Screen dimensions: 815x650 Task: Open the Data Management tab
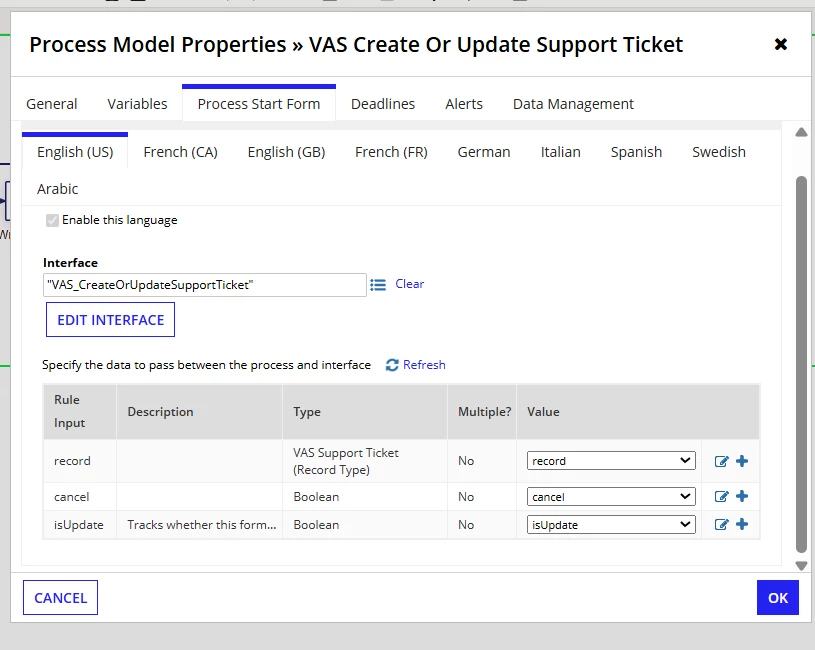pos(573,104)
